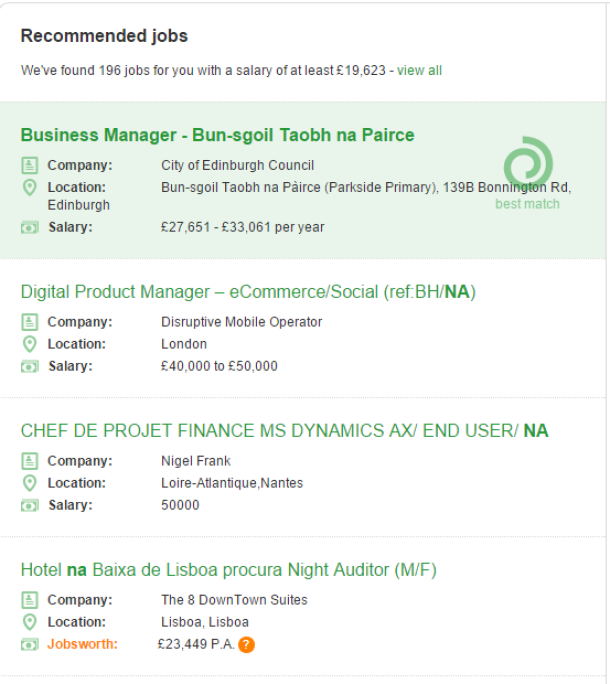Open the view all jobs link
Viewport: 610px width, 684px height.
(x=419, y=70)
